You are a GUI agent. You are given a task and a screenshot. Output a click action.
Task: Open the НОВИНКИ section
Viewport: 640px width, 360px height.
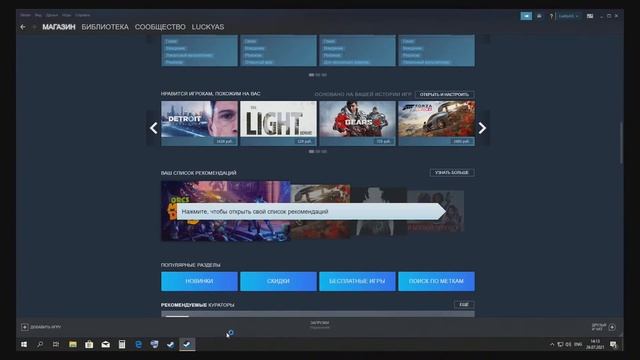tap(199, 281)
